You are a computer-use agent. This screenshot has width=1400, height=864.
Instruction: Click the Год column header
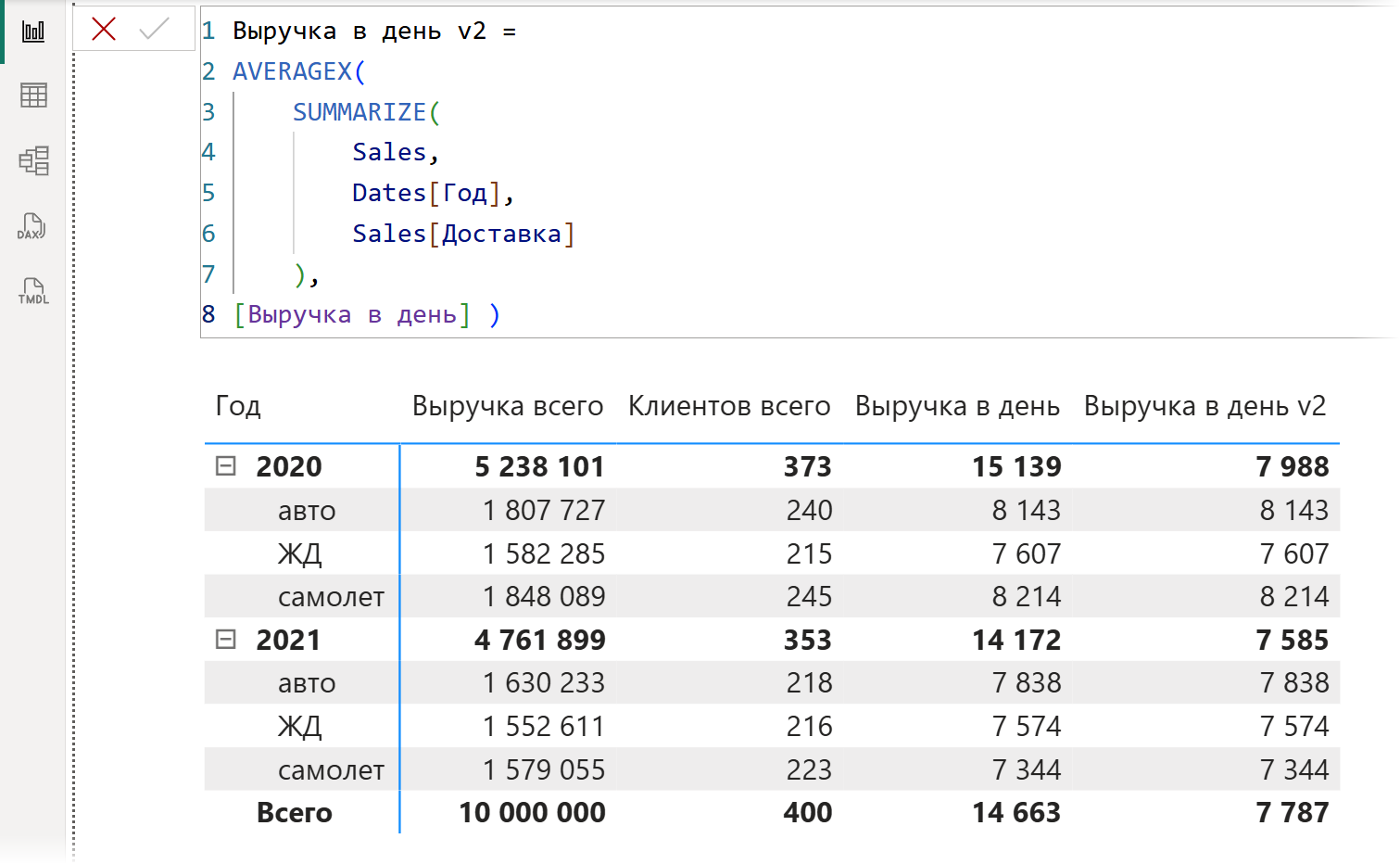[x=237, y=405]
